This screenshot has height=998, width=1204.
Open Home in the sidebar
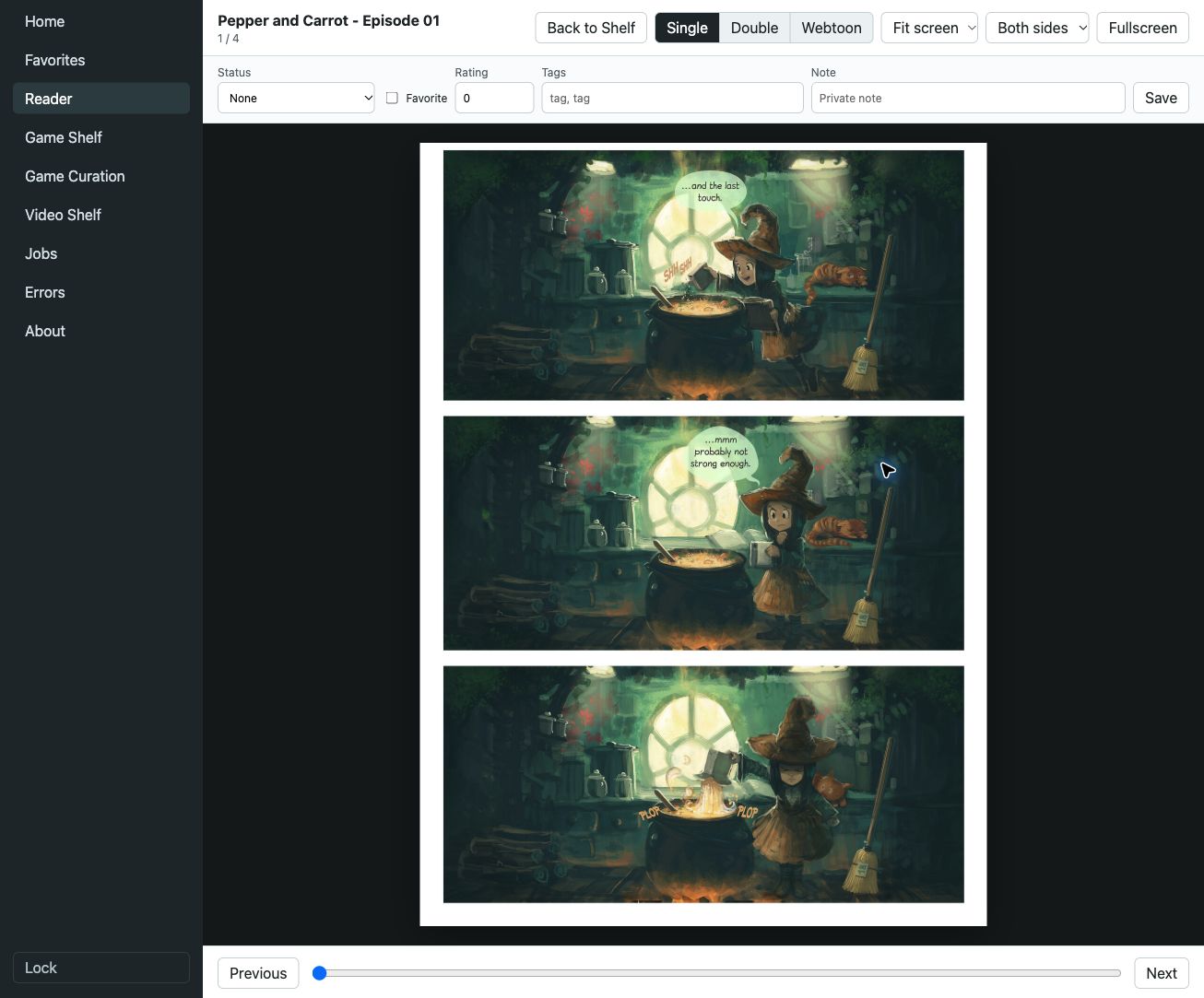(101, 21)
